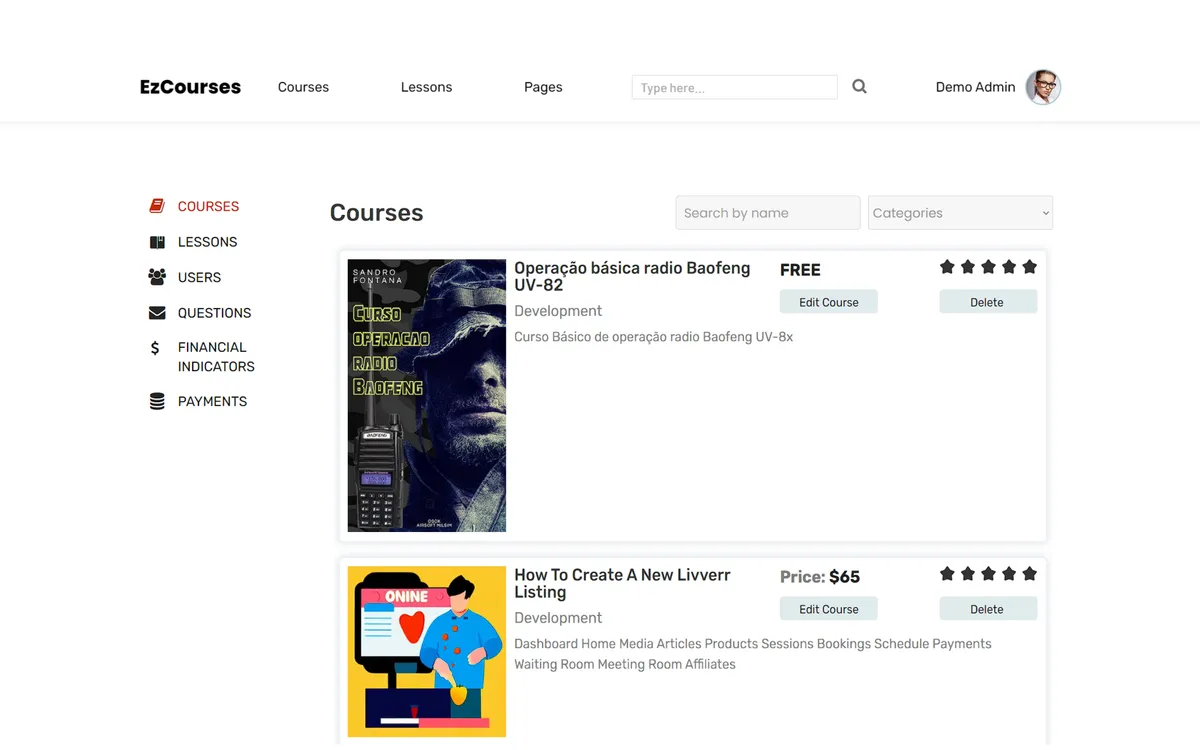Open the Categories dropdown filter
1200x750 pixels.
960,213
